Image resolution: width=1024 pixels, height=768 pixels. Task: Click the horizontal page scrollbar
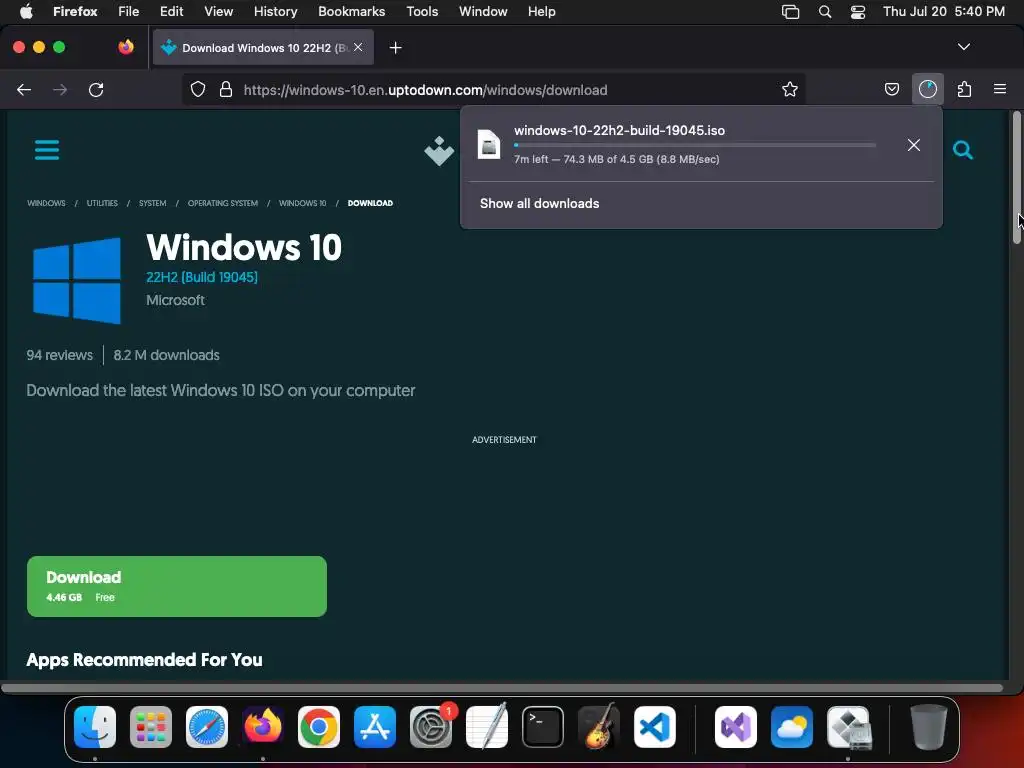(x=502, y=688)
